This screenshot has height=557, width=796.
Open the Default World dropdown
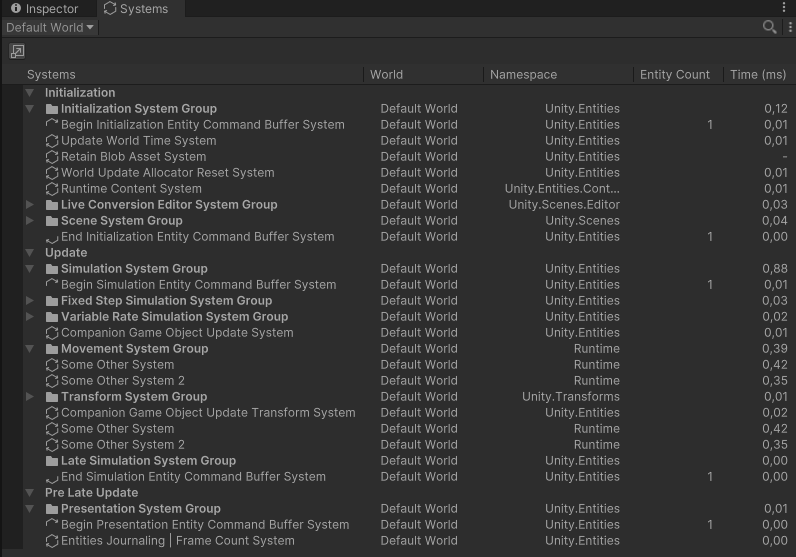pos(50,27)
